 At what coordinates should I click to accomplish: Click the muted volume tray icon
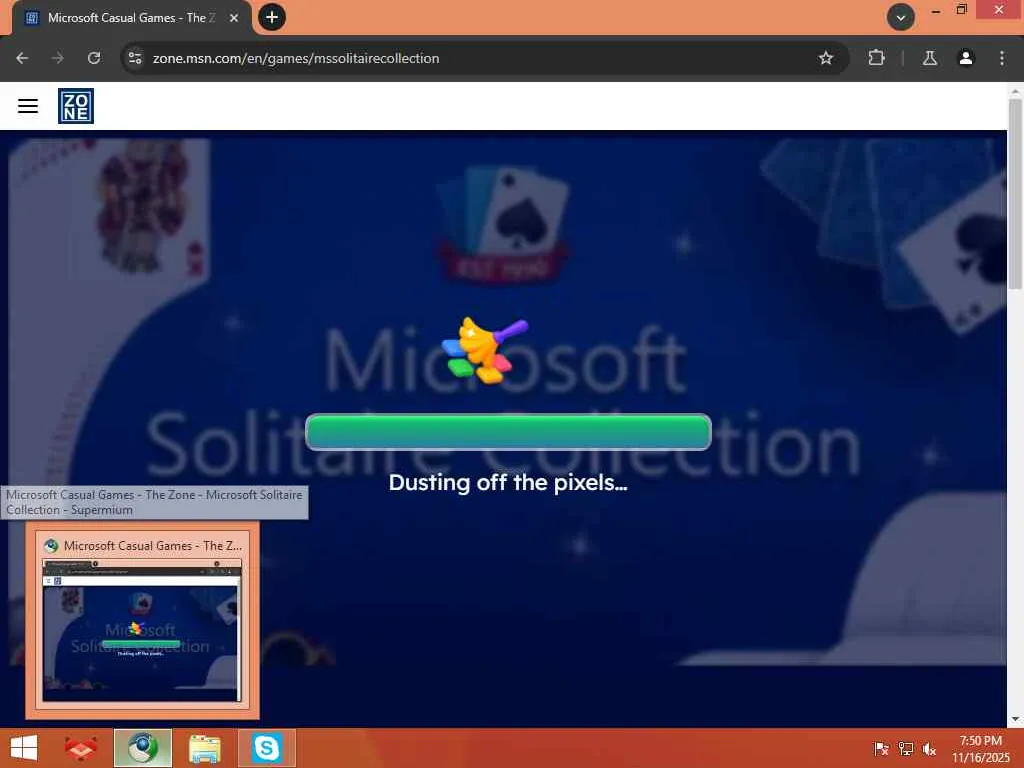tap(929, 749)
